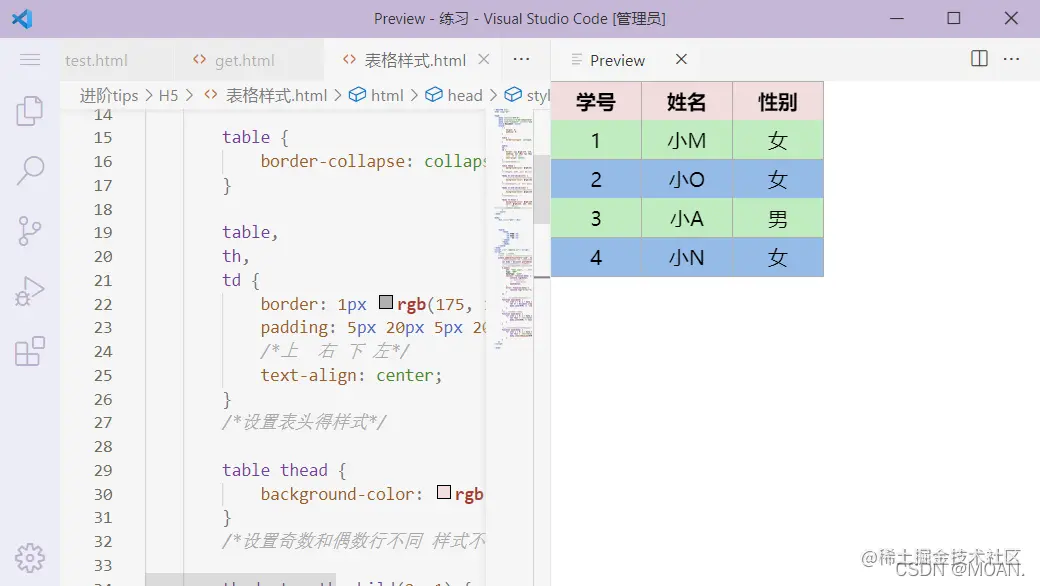The image size is (1040, 586).
Task: Click the 学号 table header in preview
Action: tap(596, 102)
